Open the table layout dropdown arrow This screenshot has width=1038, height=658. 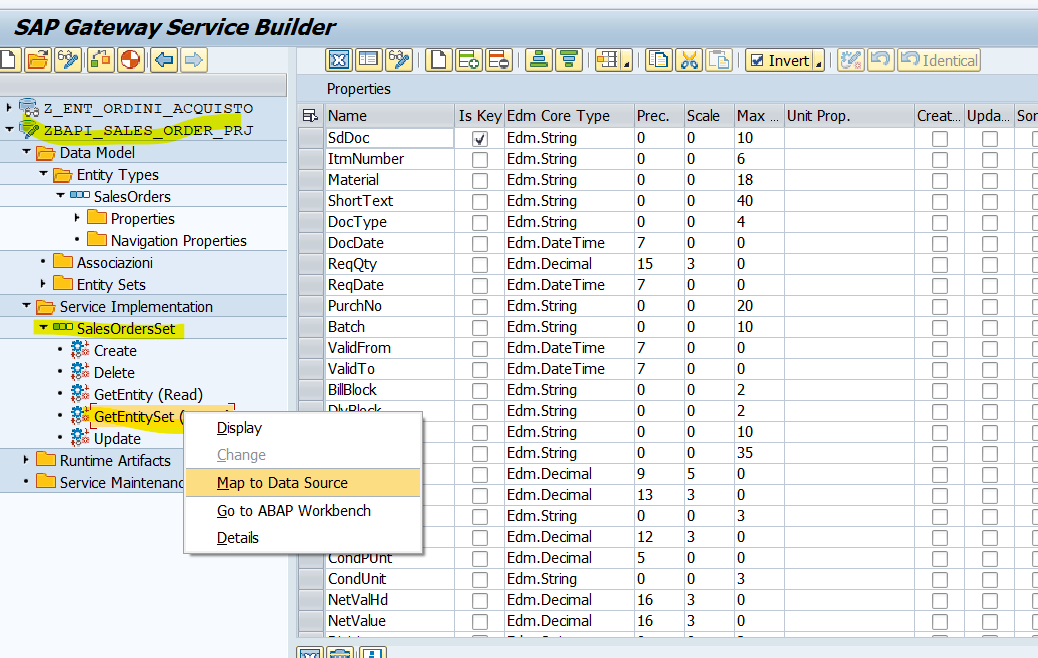pos(626,64)
